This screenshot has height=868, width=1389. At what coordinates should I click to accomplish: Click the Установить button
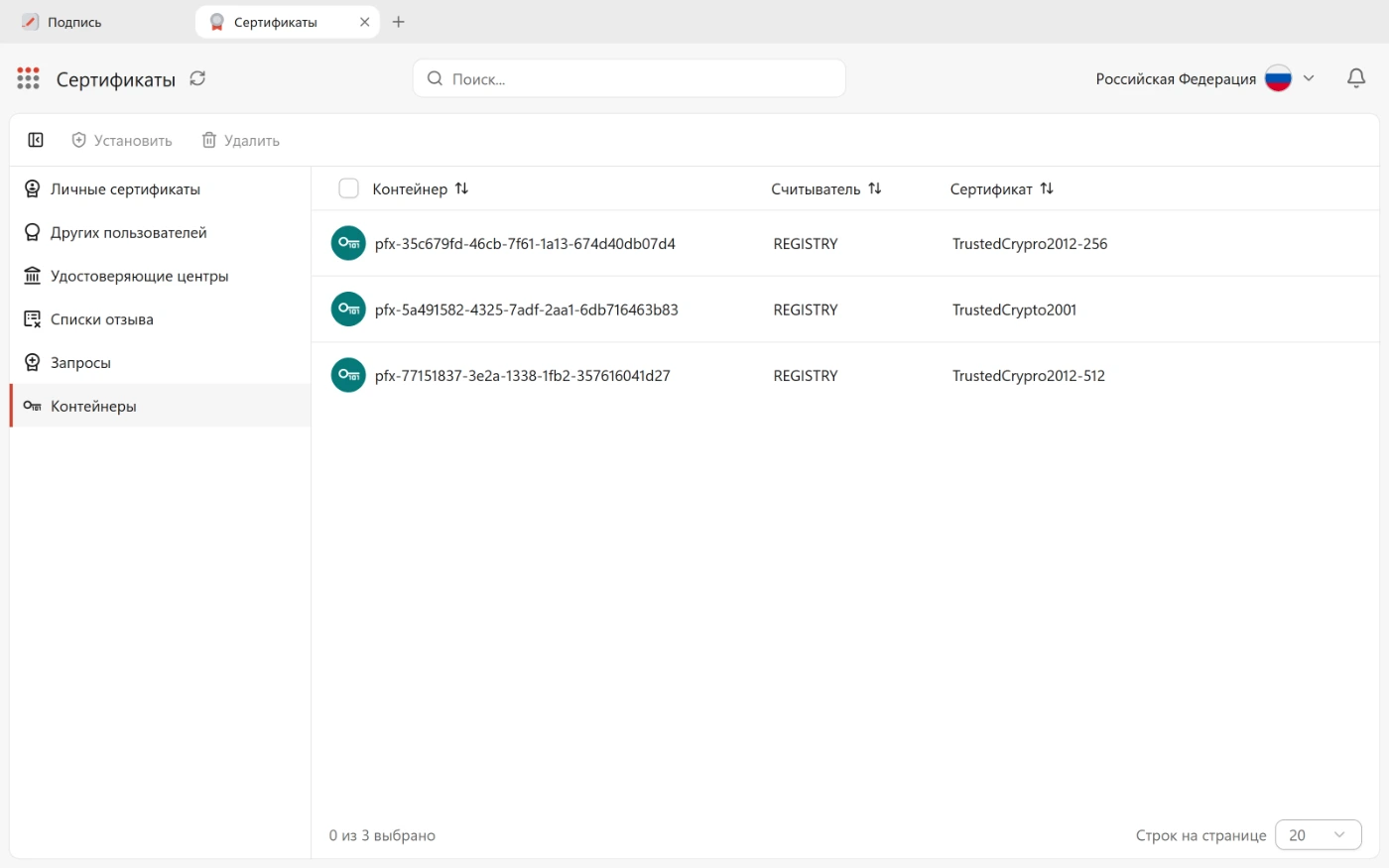[122, 141]
